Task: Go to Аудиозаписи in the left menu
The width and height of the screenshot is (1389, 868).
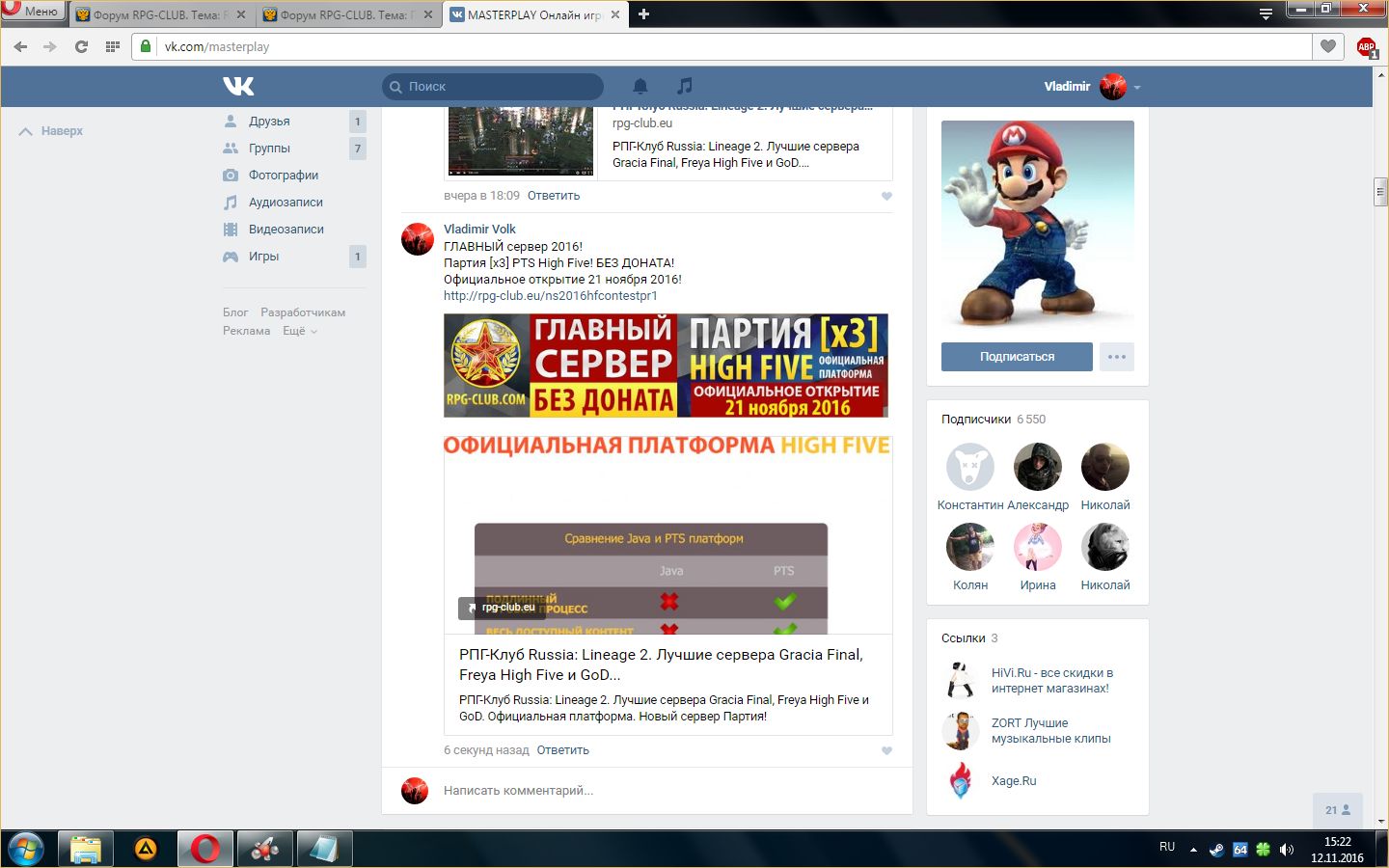Action: pos(286,203)
